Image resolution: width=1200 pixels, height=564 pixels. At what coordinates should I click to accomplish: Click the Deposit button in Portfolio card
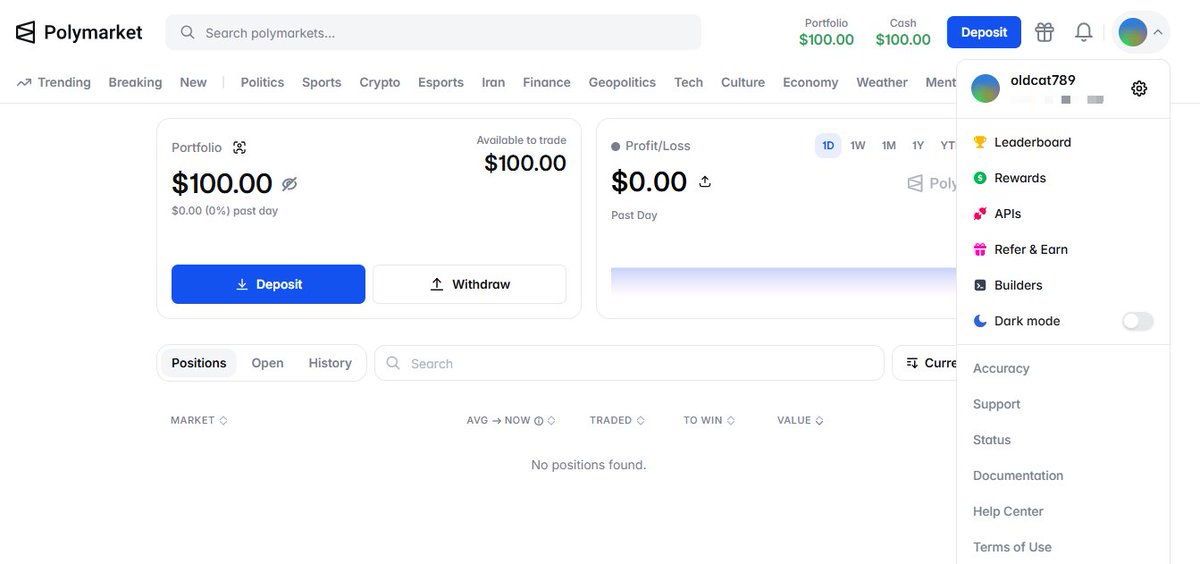[x=268, y=284]
